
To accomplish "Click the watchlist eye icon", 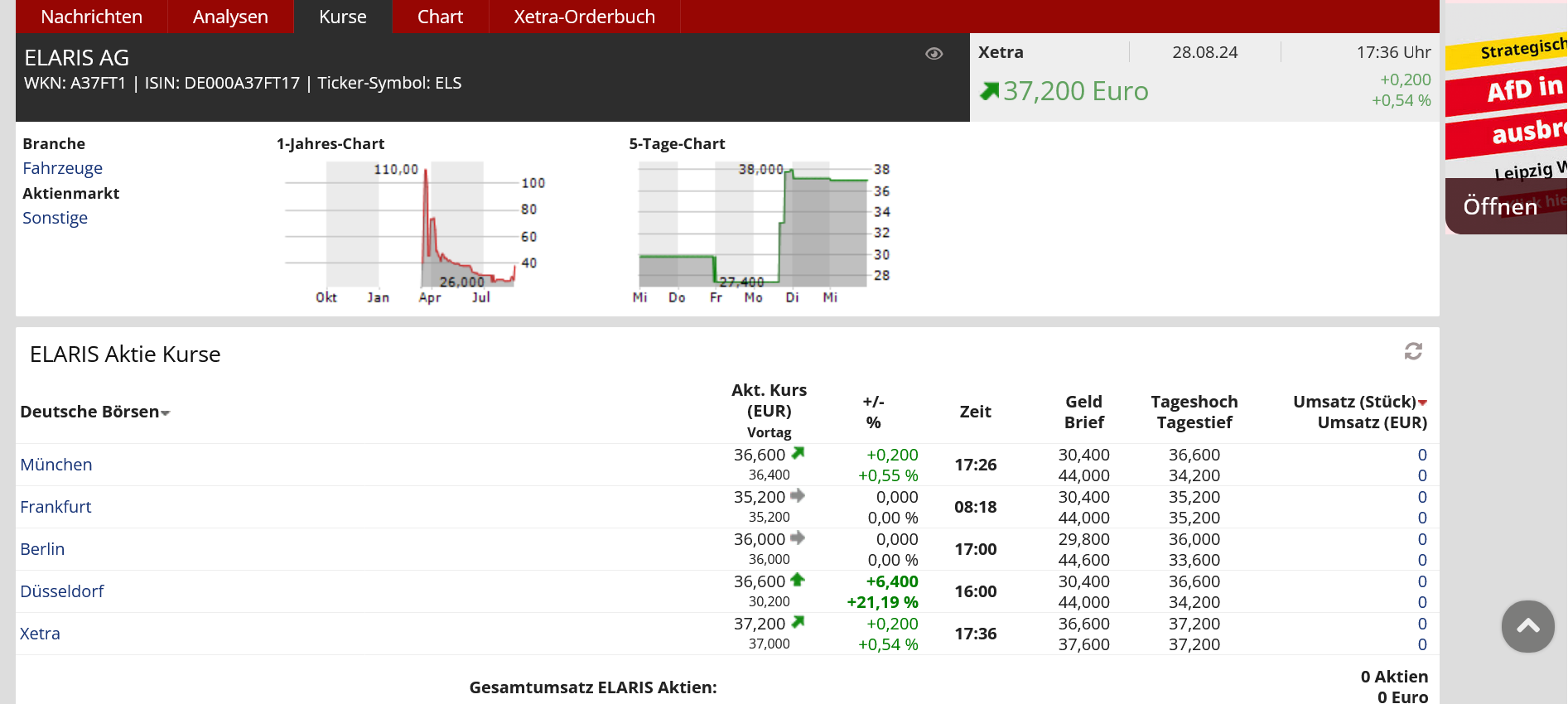I will point(934,54).
